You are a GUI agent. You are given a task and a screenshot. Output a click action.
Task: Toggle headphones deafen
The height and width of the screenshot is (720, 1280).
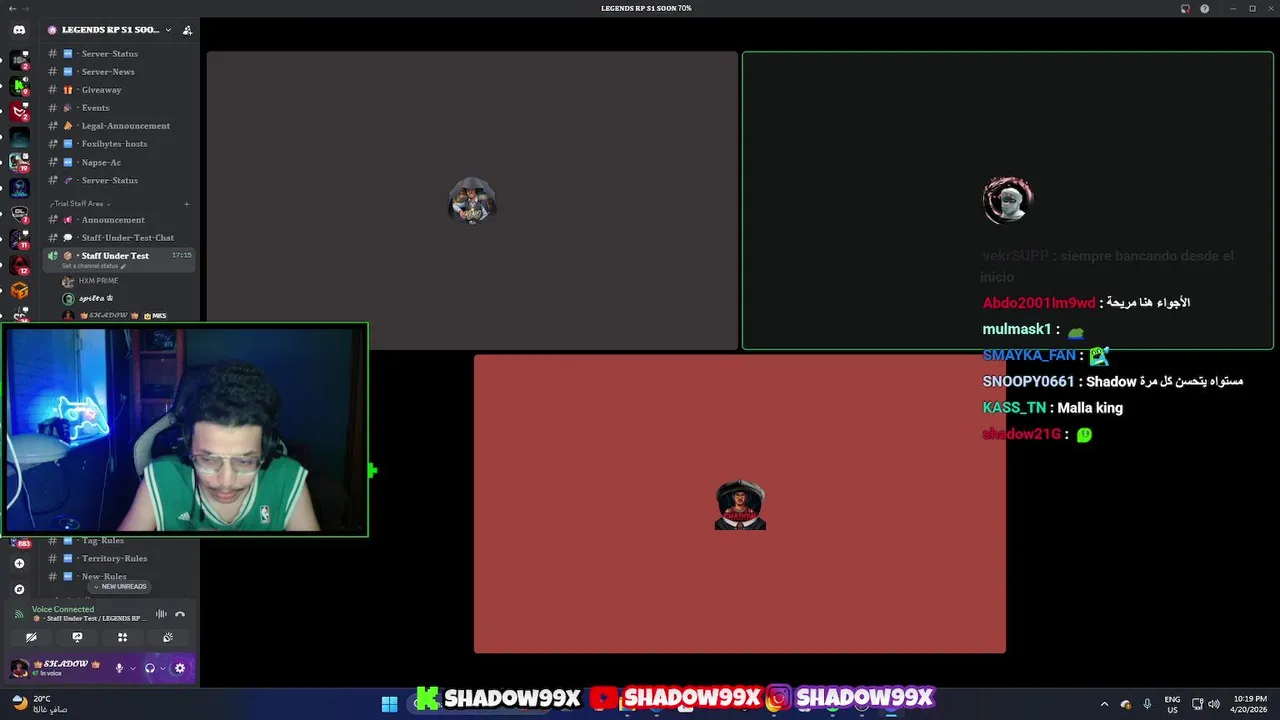149,668
